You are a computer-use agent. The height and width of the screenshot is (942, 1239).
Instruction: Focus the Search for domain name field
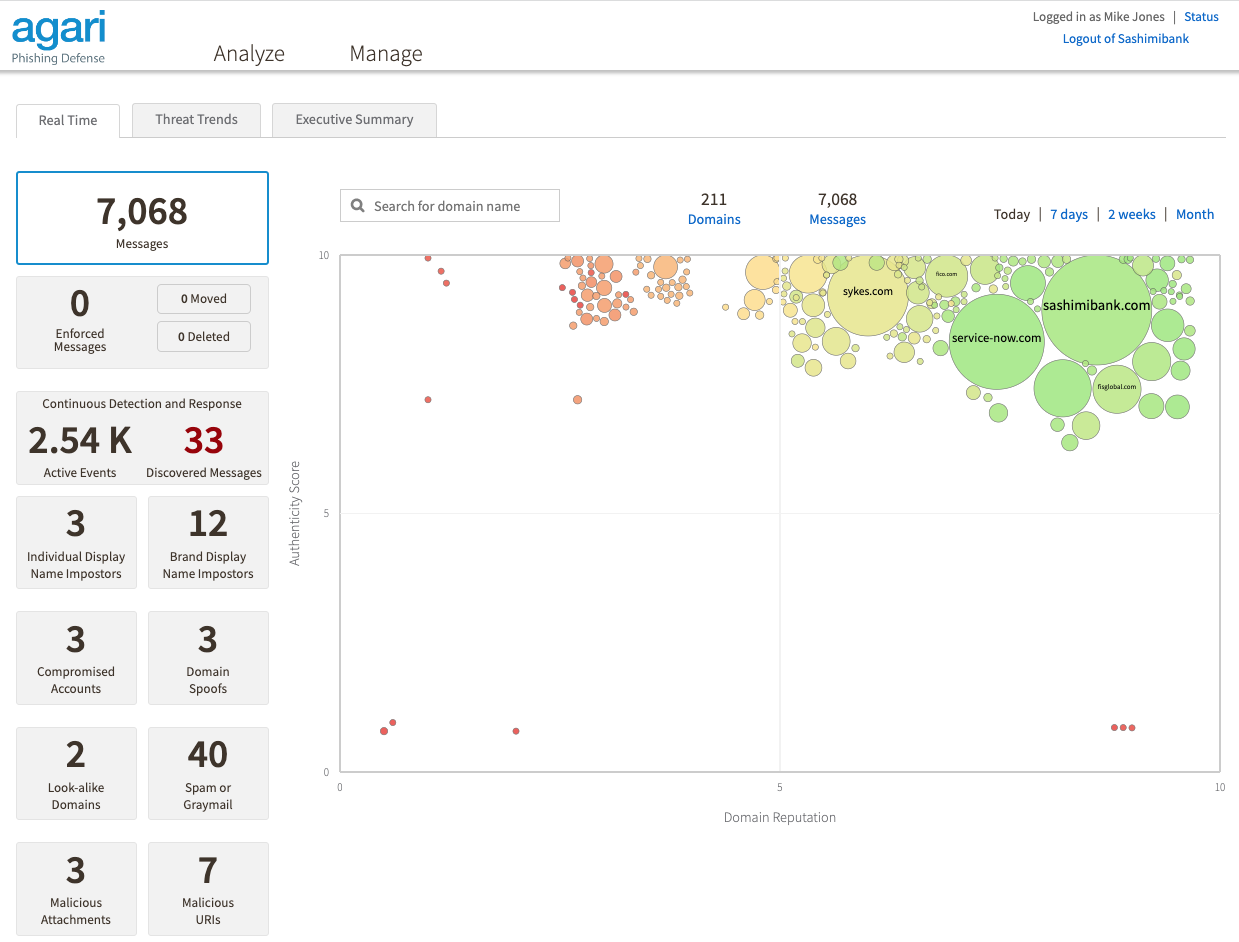click(x=450, y=206)
